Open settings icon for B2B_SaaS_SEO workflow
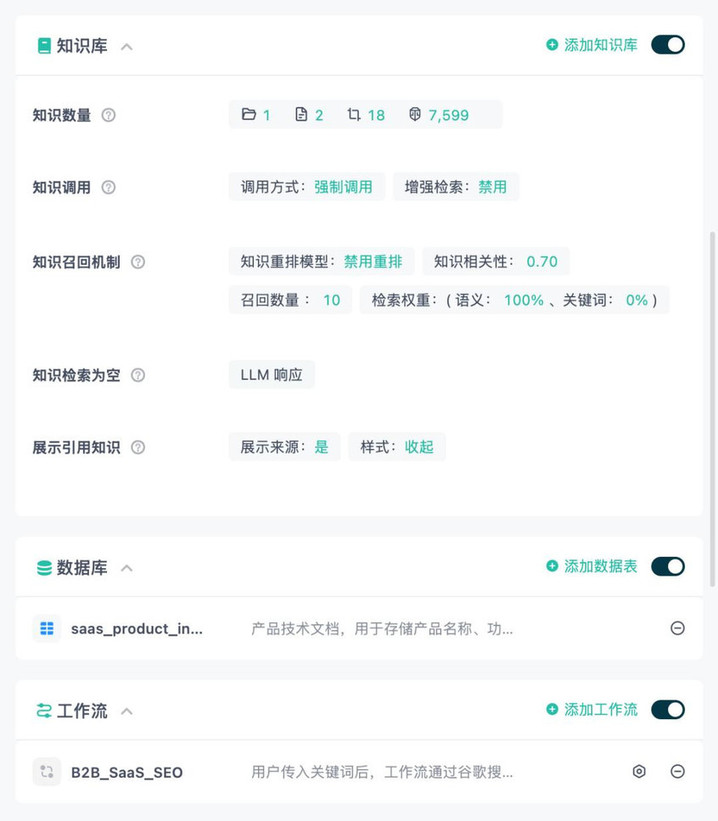Viewport: 718px width, 821px height. click(639, 772)
